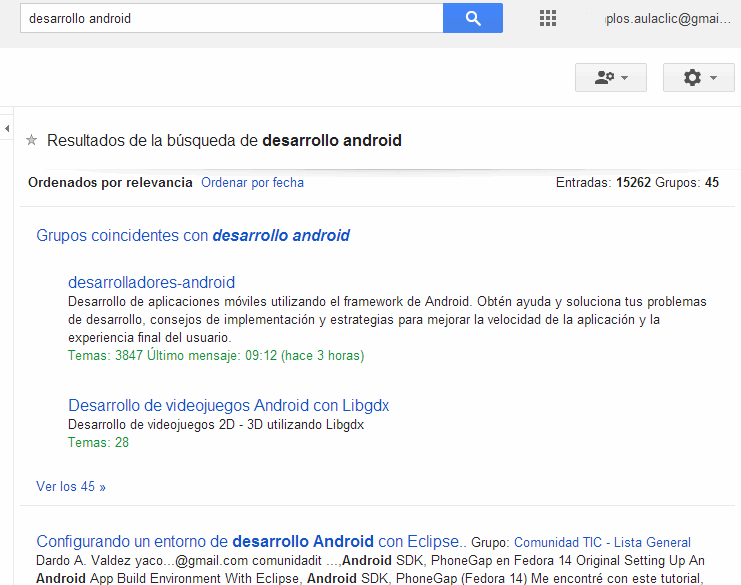
Task: Open the Google apps grid icon
Action: (x=548, y=18)
